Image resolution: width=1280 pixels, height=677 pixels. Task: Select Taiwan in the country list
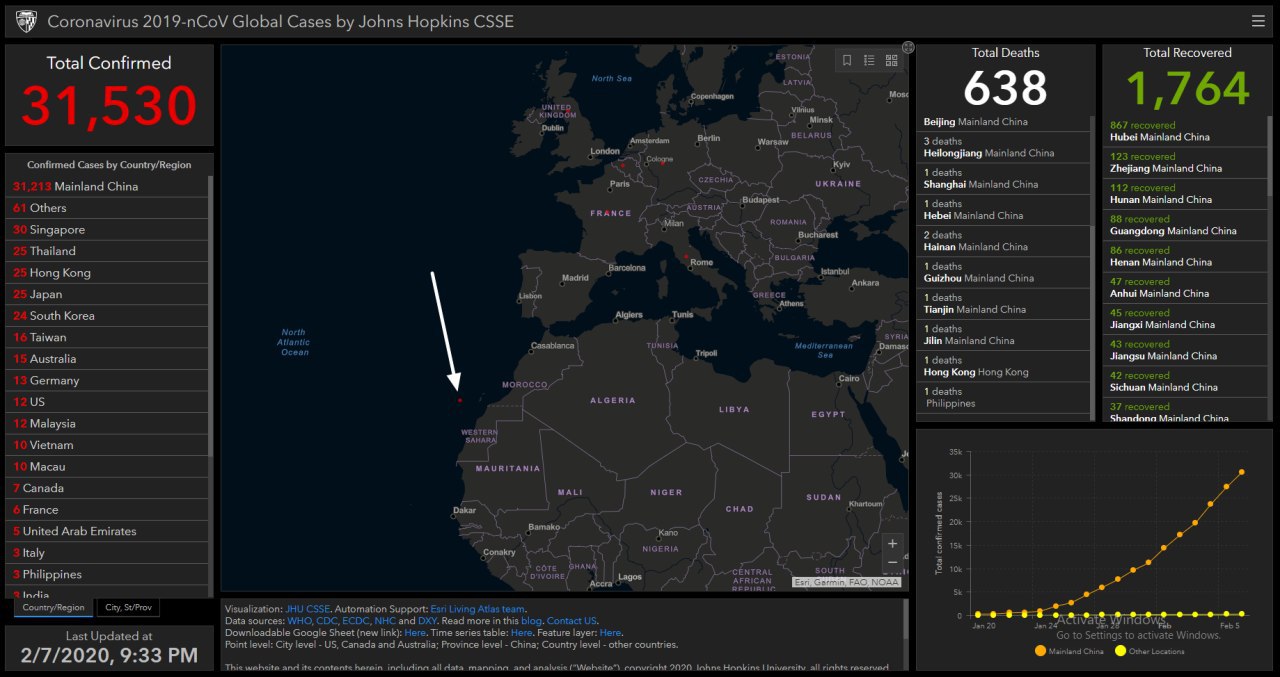point(108,338)
